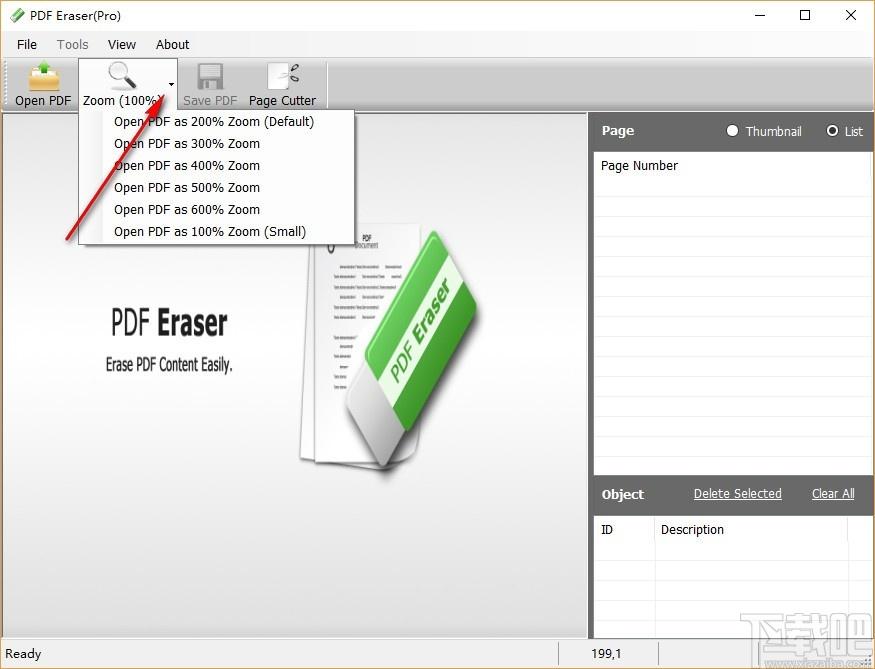Minimize the PDF Eraser window

759,15
